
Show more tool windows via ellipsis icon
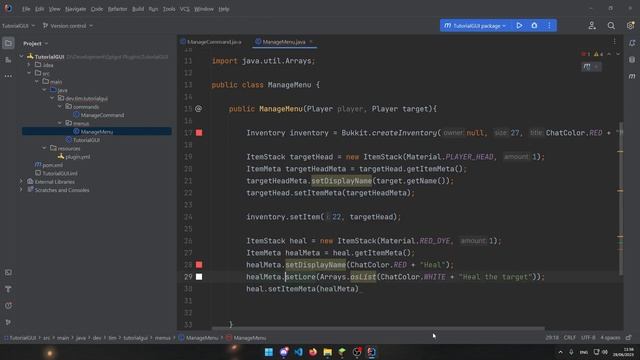pyautogui.click(x=8, y=76)
